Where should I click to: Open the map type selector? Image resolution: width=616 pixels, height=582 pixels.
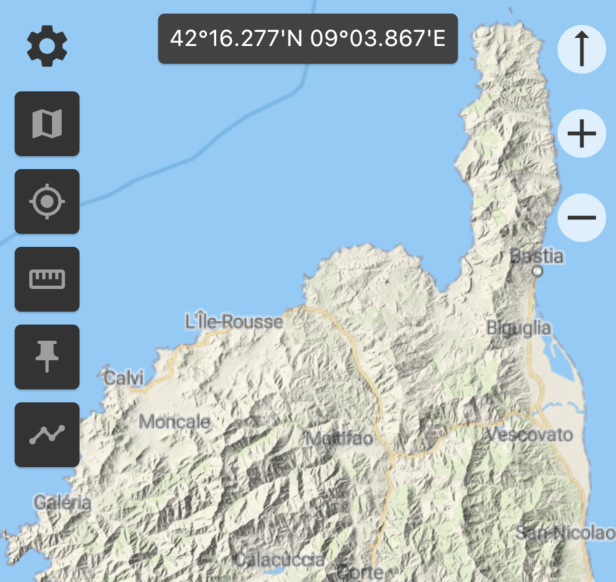click(x=47, y=124)
